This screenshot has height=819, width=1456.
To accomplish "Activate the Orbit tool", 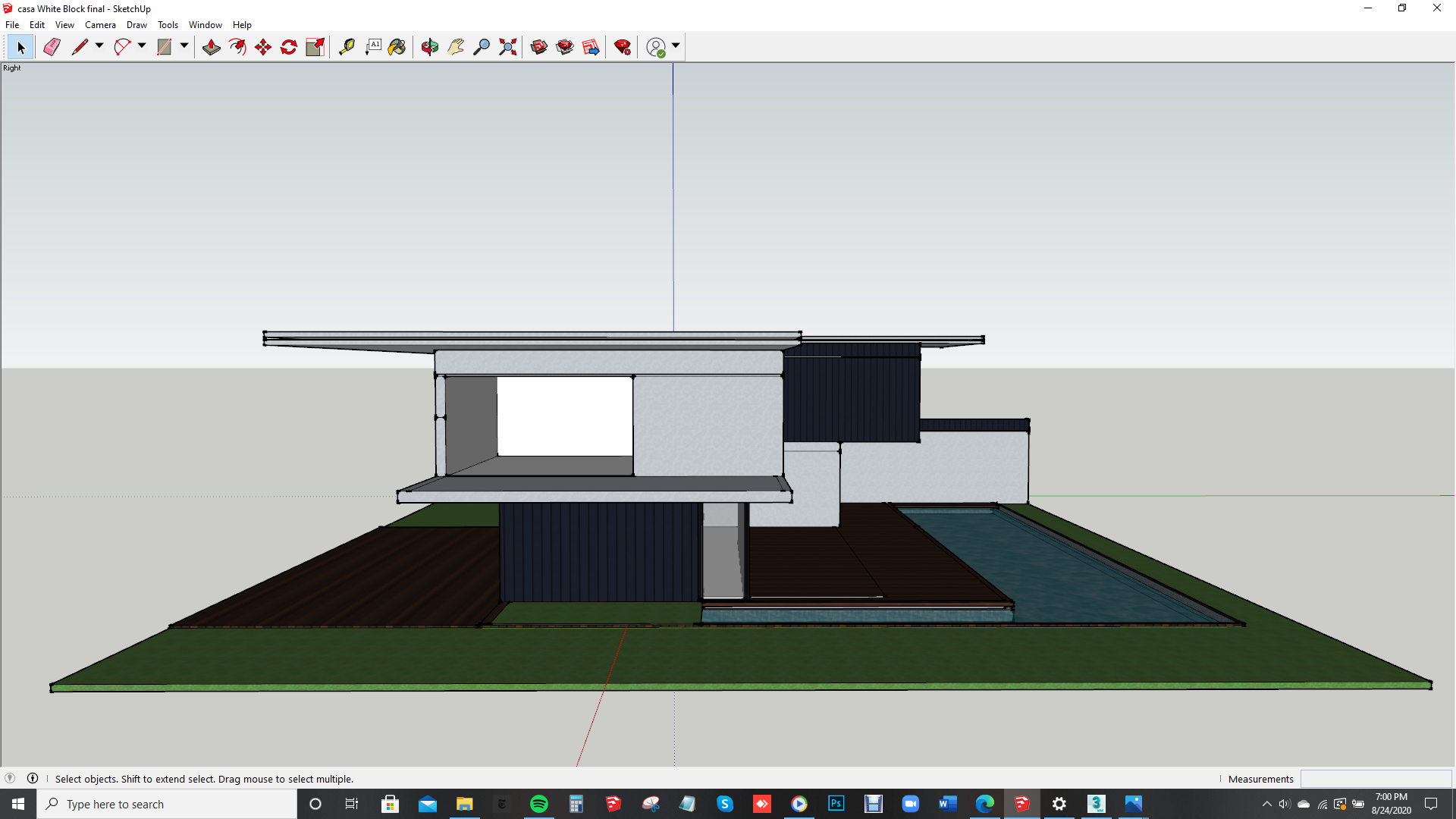I will [x=430, y=47].
